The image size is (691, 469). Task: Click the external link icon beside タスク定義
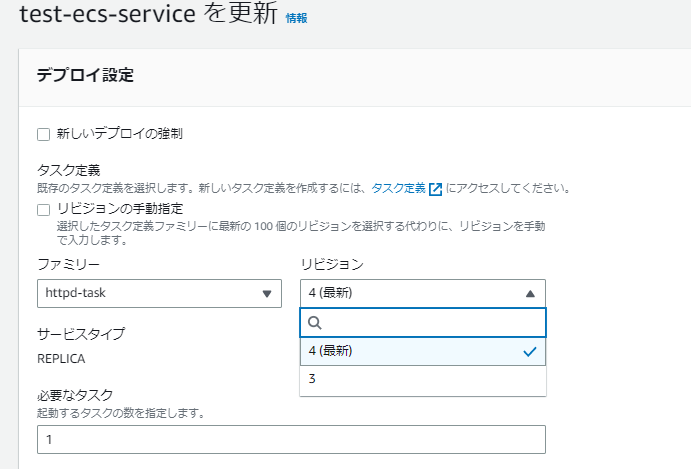tap(435, 189)
